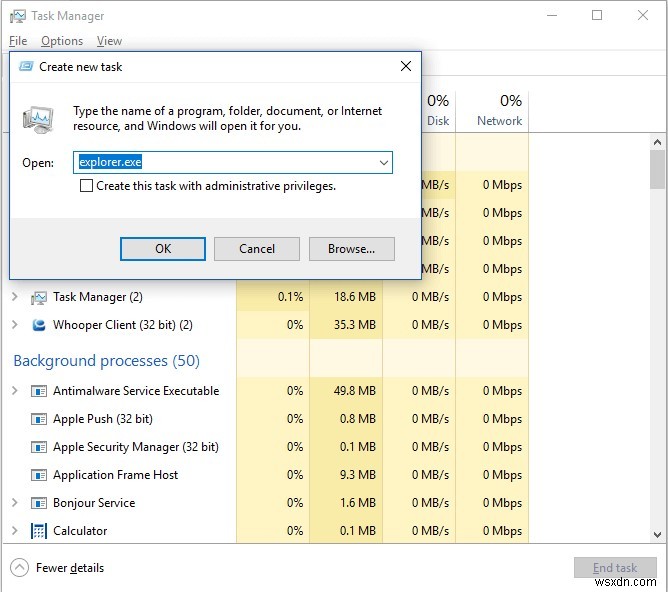Click the Antimalware Service Executable icon
Image resolution: width=668 pixels, height=592 pixels.
(x=39, y=391)
